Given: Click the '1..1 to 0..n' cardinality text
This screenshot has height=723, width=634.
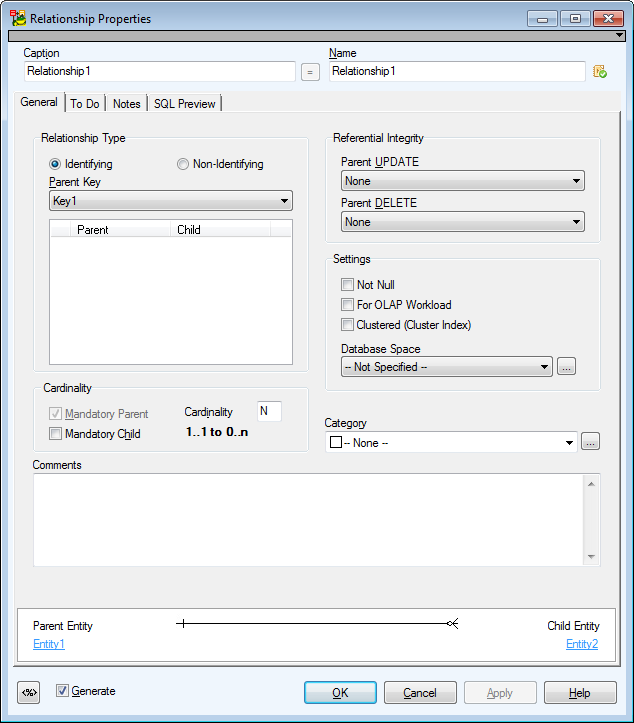Looking at the screenshot, I should pyautogui.click(x=217, y=432).
